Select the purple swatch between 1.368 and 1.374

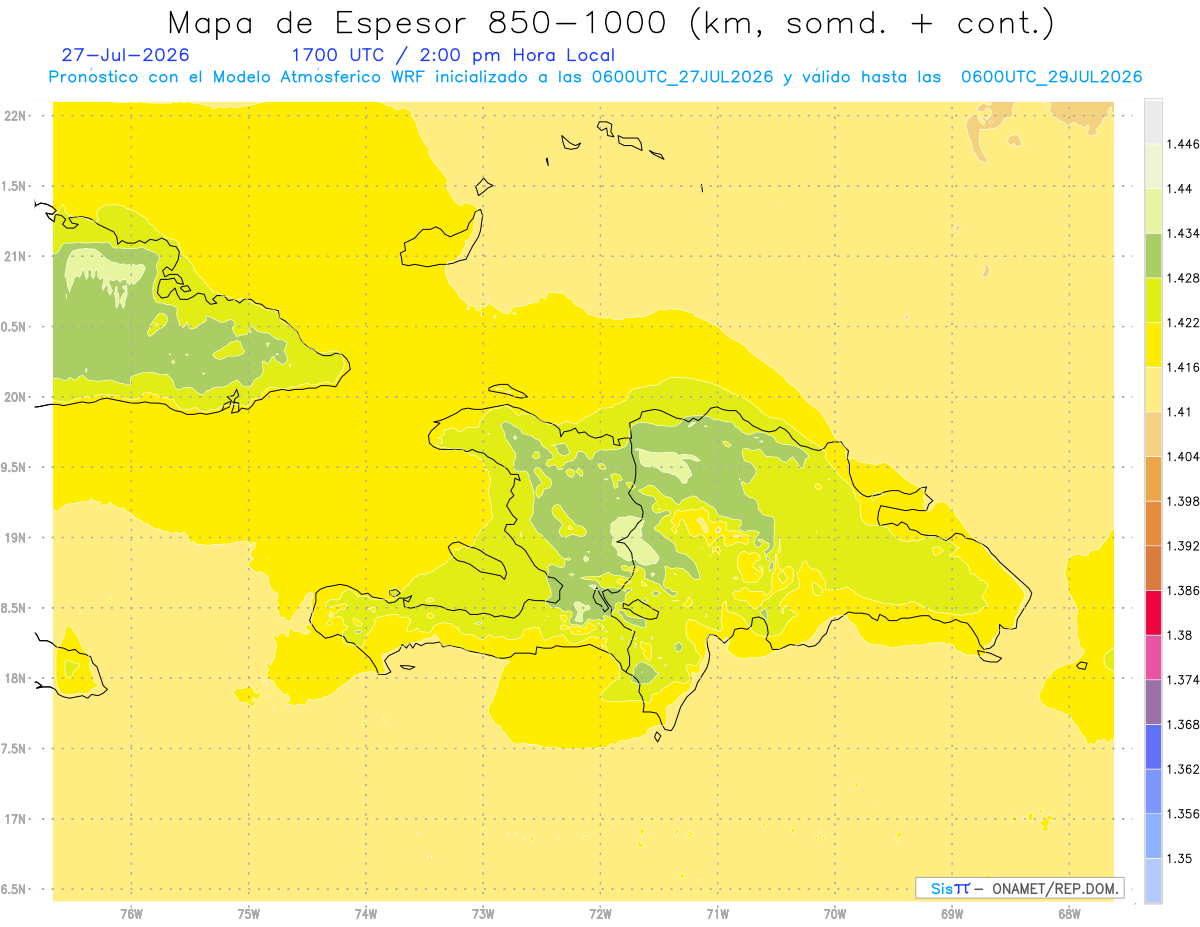[1153, 702]
